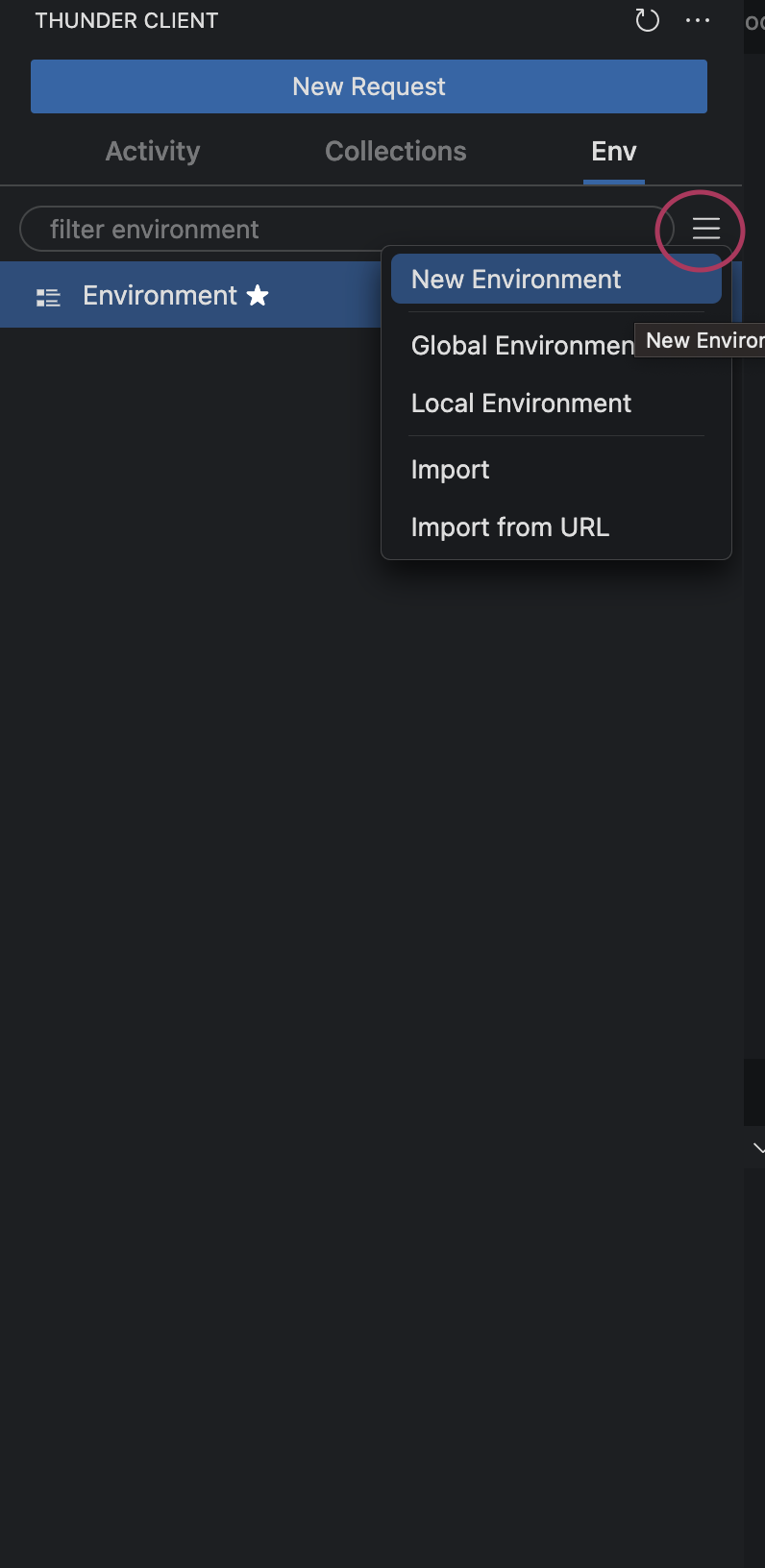Click the list icon left of Environment
This screenshot has height=1568, width=765.
(x=48, y=297)
